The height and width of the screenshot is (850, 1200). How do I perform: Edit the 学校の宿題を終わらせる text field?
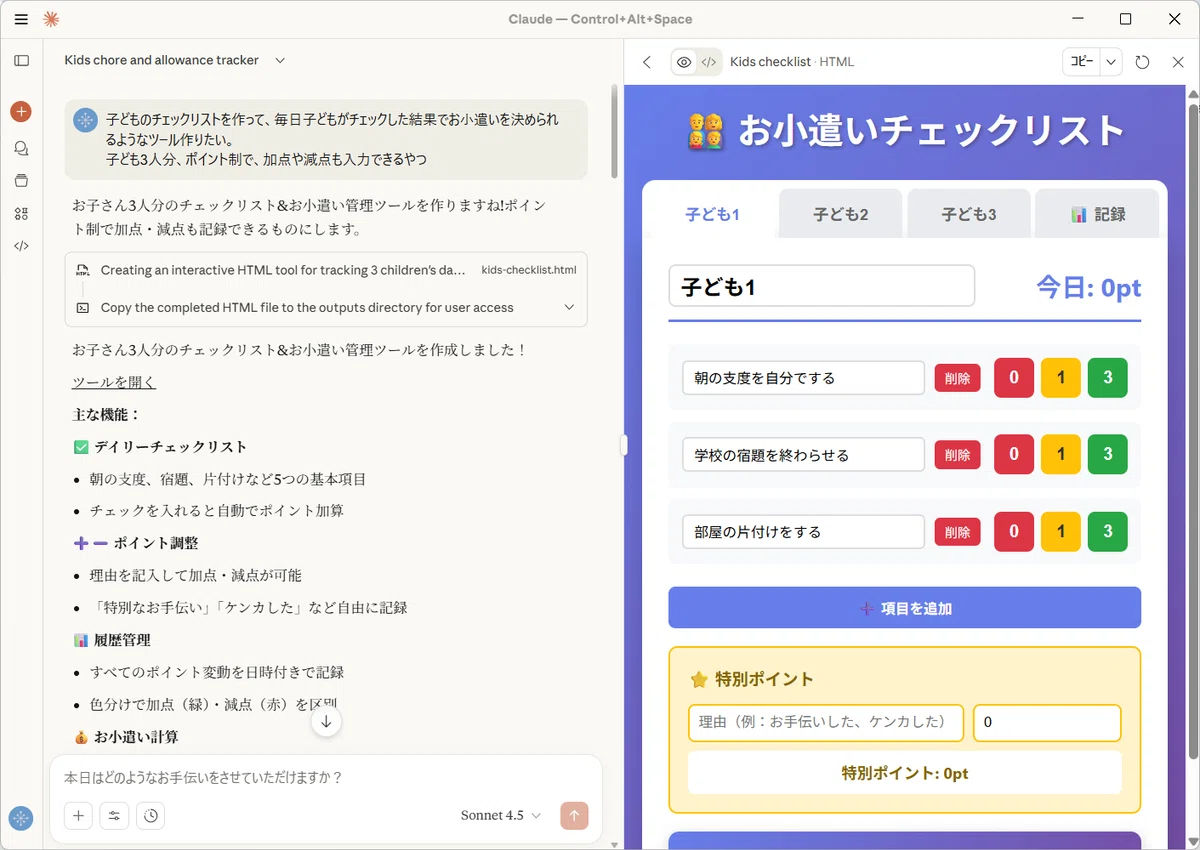pos(803,455)
